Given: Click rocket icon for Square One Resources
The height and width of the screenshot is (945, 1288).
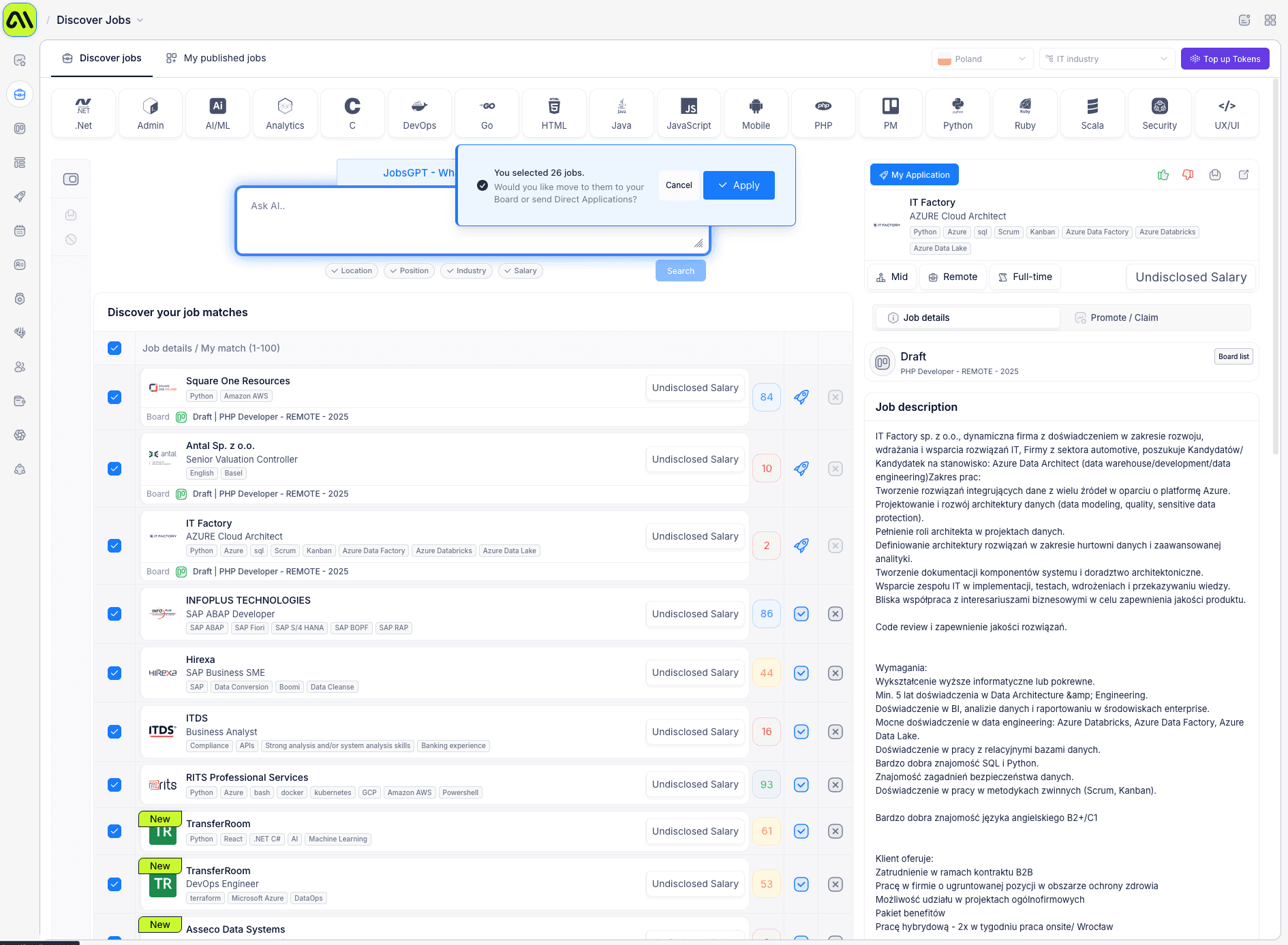Looking at the screenshot, I should 801,397.
